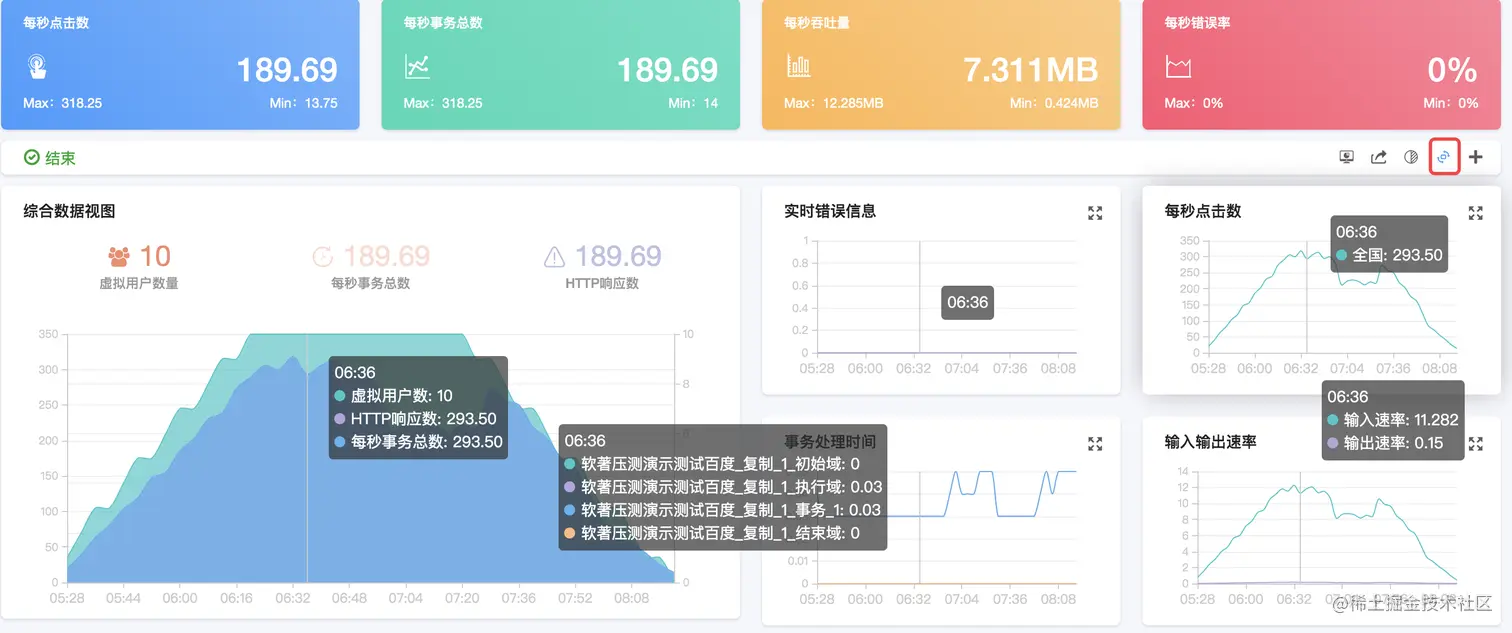Click the 执行域: 0.03 tooltip row
The image size is (1512, 633).
pyautogui.click(x=724, y=487)
